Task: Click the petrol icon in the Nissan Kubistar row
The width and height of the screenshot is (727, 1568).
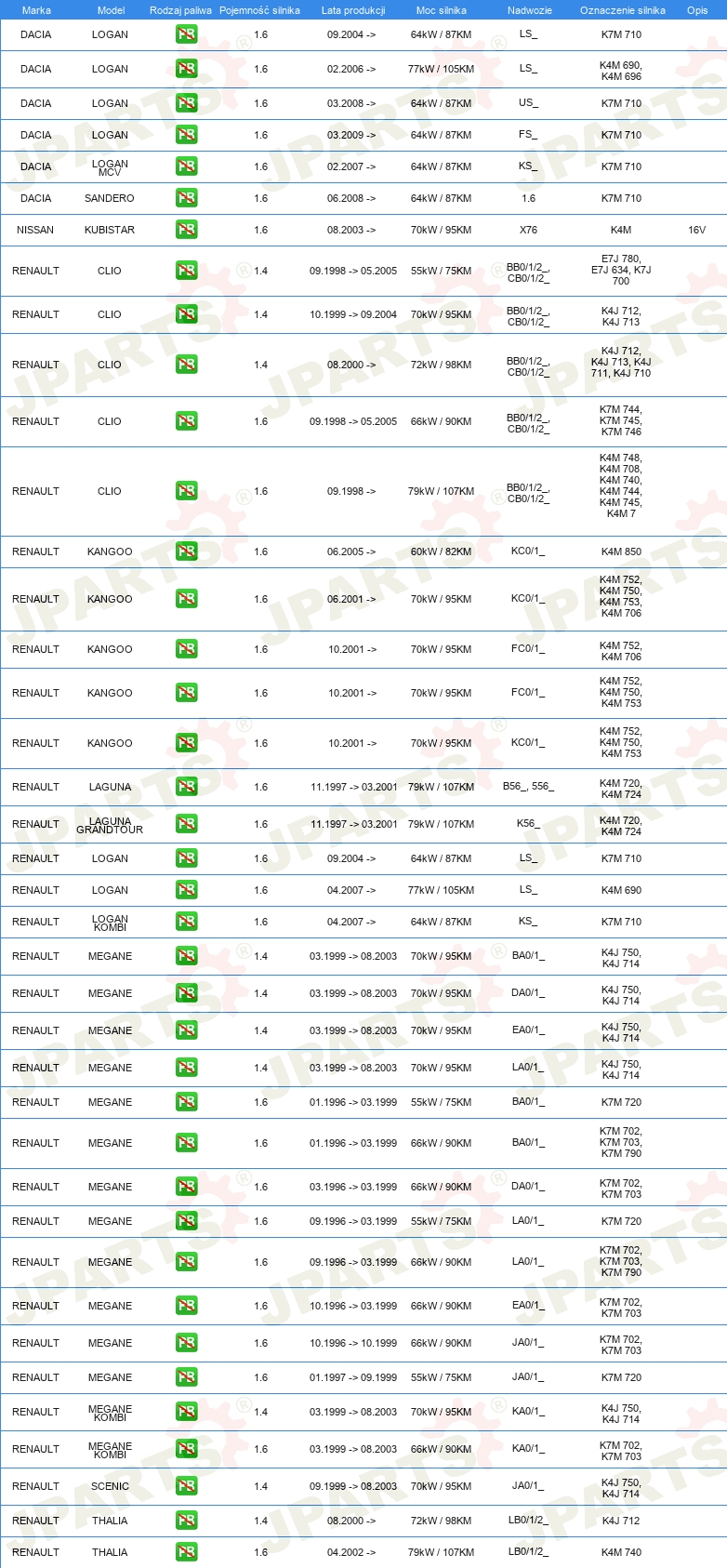Action: 186,230
